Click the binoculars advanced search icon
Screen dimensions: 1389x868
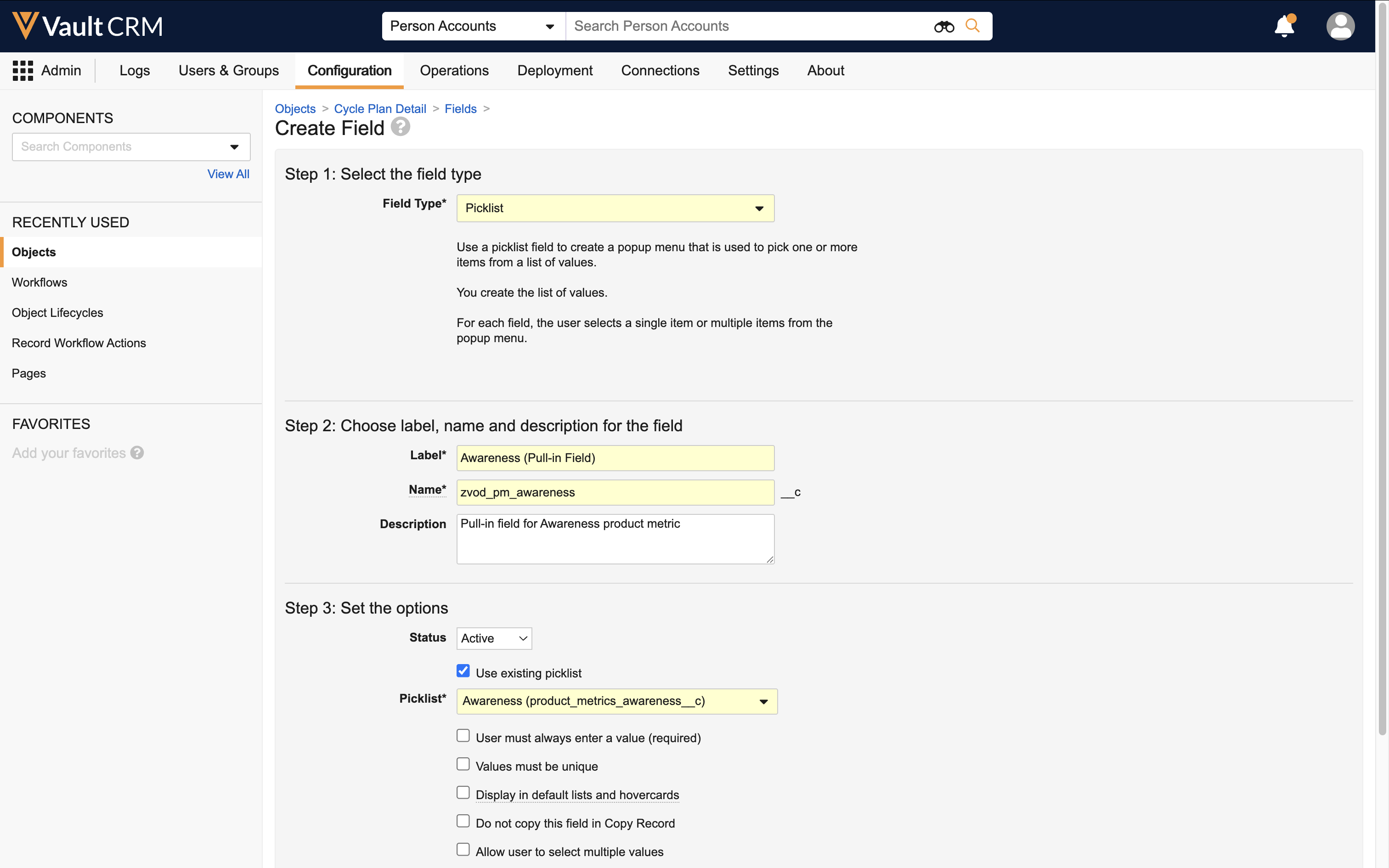tap(943, 27)
